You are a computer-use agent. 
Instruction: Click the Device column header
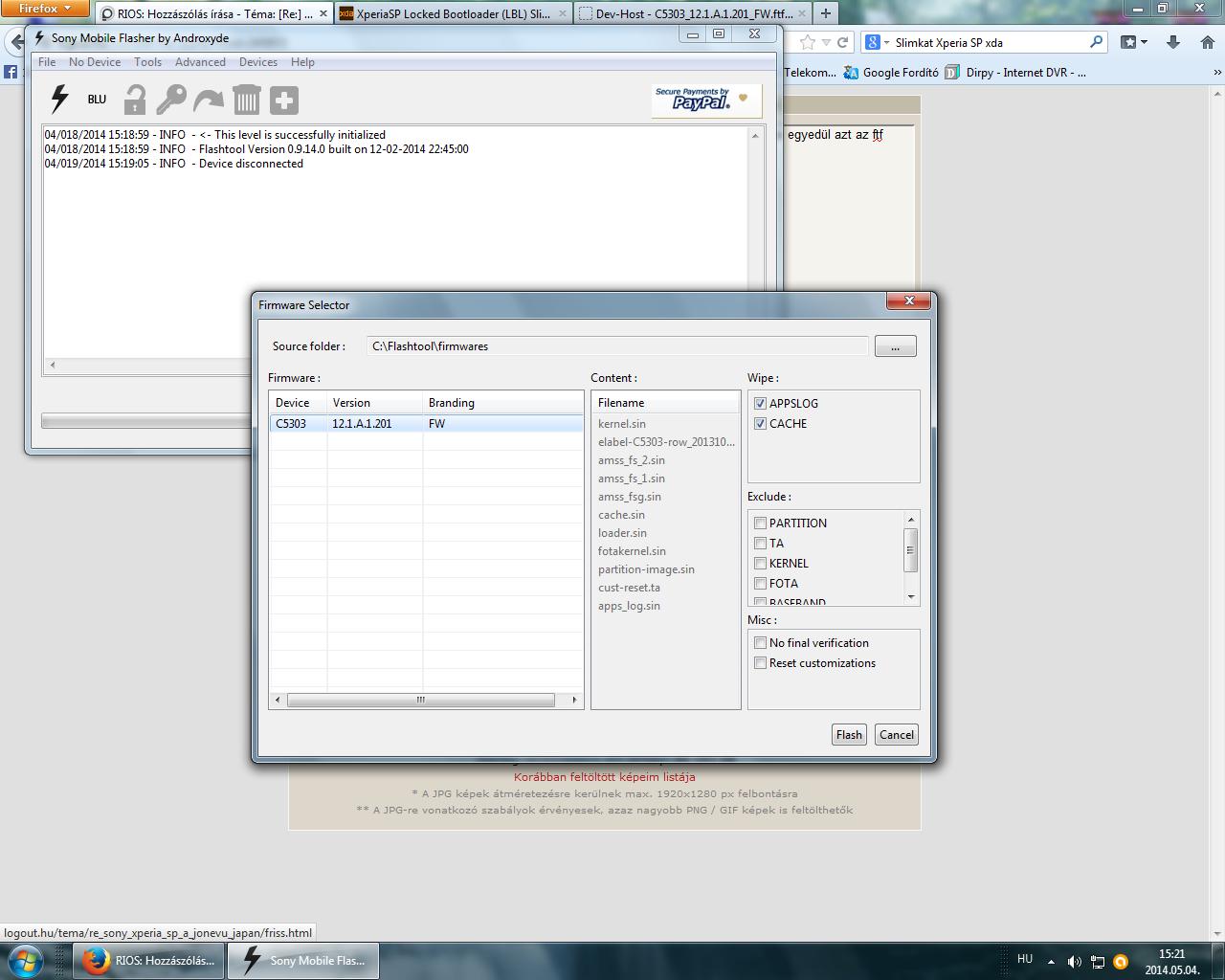pyautogui.click(x=298, y=402)
